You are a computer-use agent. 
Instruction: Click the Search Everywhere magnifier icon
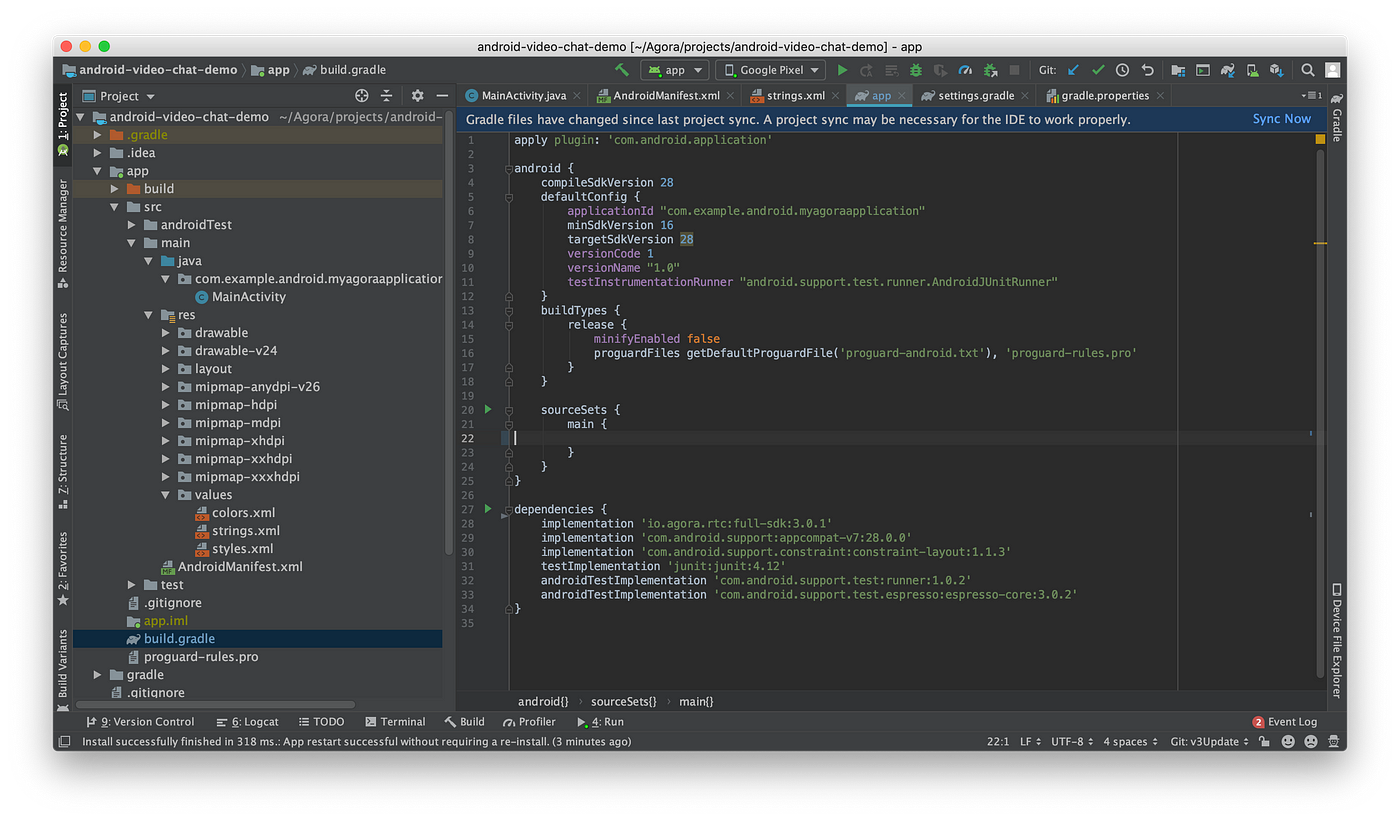point(1307,70)
